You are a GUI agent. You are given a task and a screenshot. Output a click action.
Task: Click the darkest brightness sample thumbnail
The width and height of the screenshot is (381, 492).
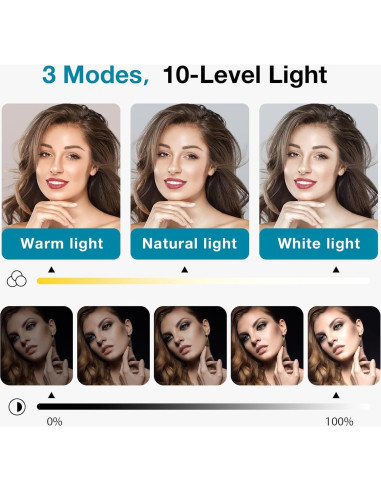(37, 346)
